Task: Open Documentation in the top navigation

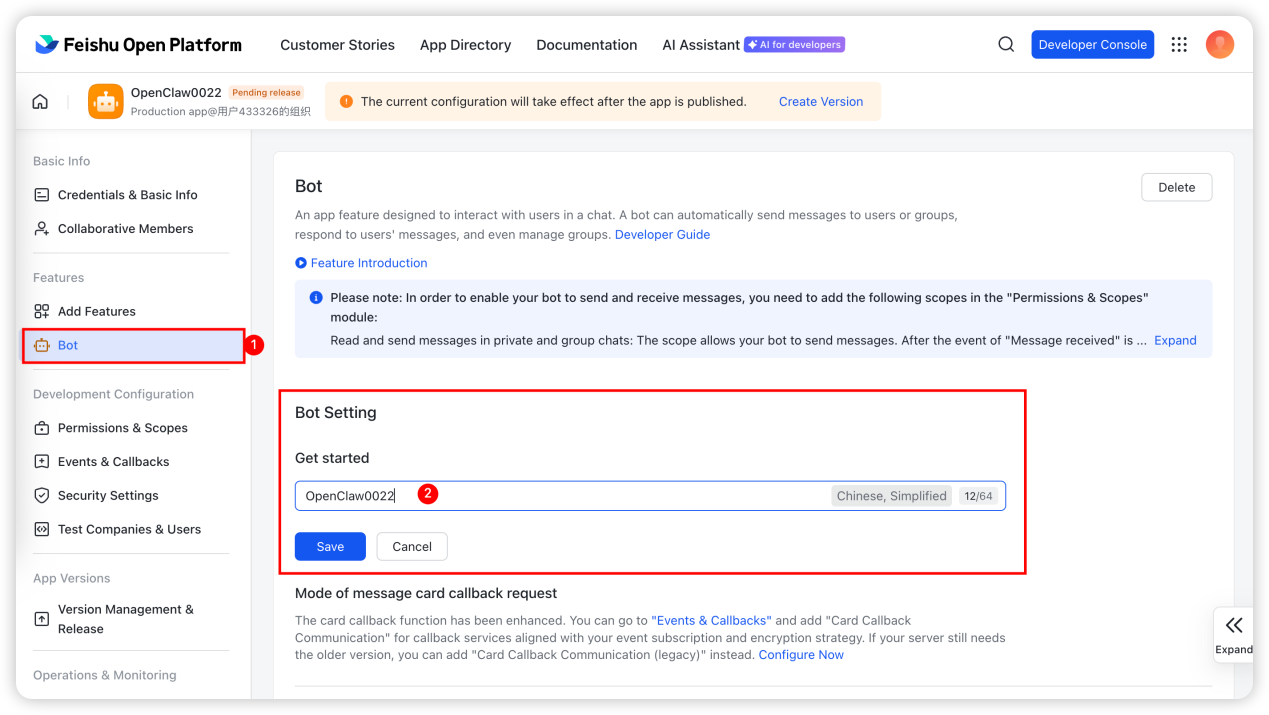Action: point(586,45)
